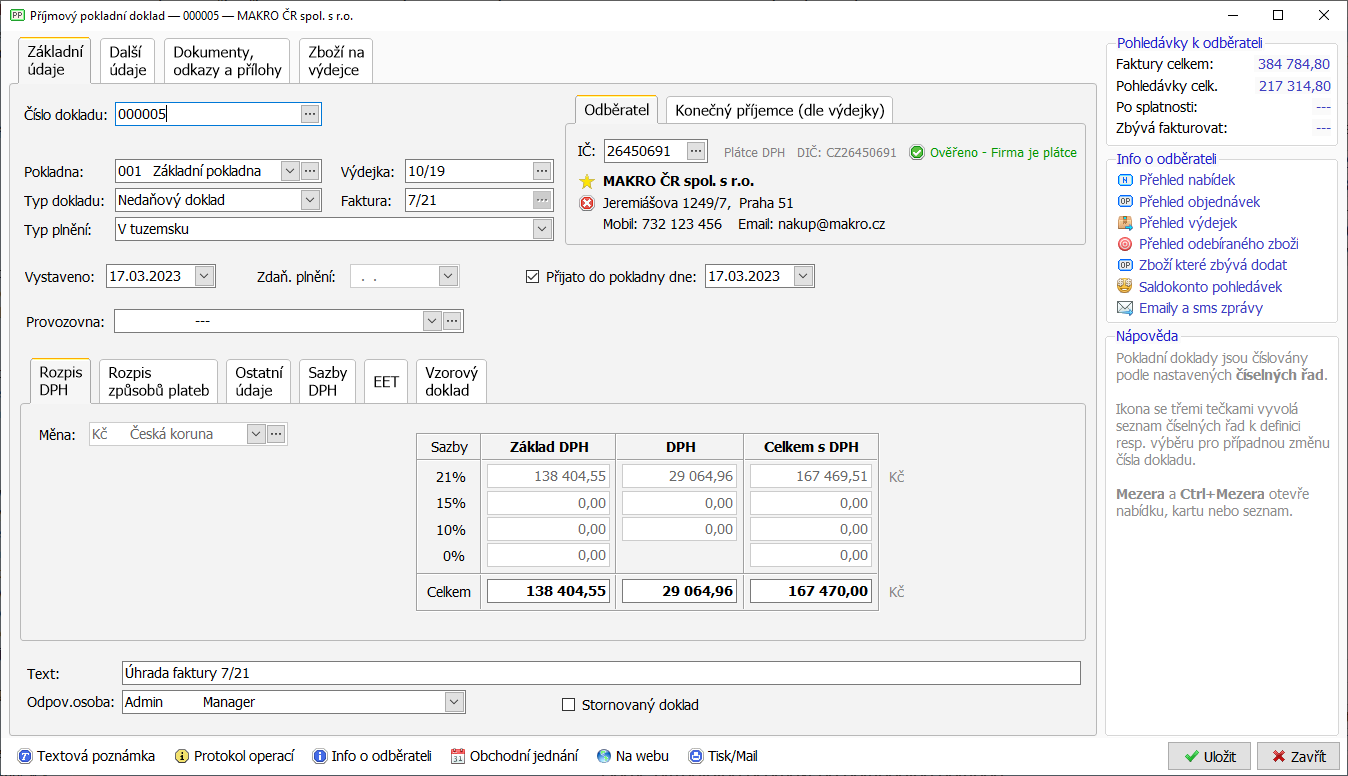The width and height of the screenshot is (1348, 776).
Task: Click the yellow star favorite icon
Action: click(587, 182)
